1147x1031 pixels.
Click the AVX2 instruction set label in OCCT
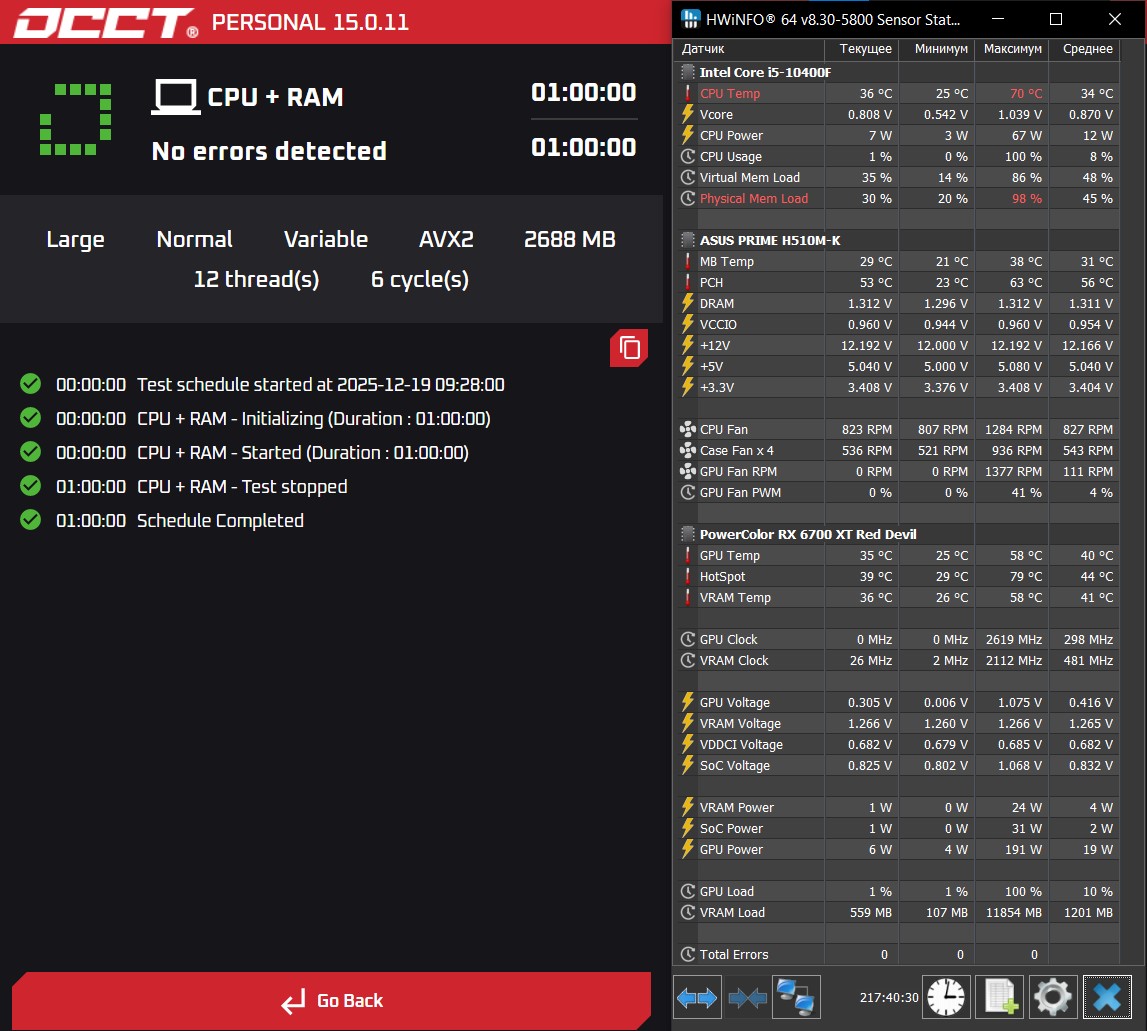coord(446,239)
